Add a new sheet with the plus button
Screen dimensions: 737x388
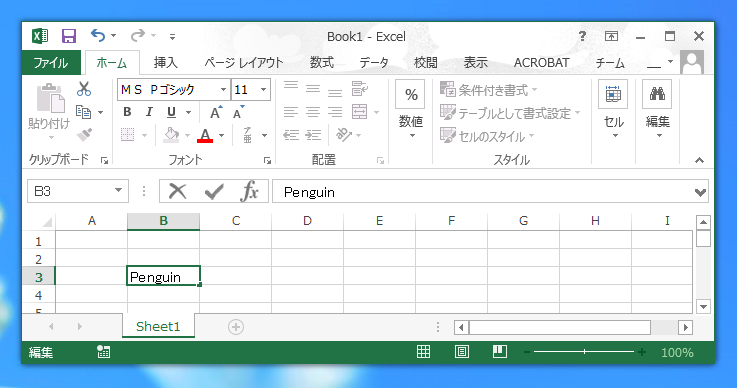236,327
